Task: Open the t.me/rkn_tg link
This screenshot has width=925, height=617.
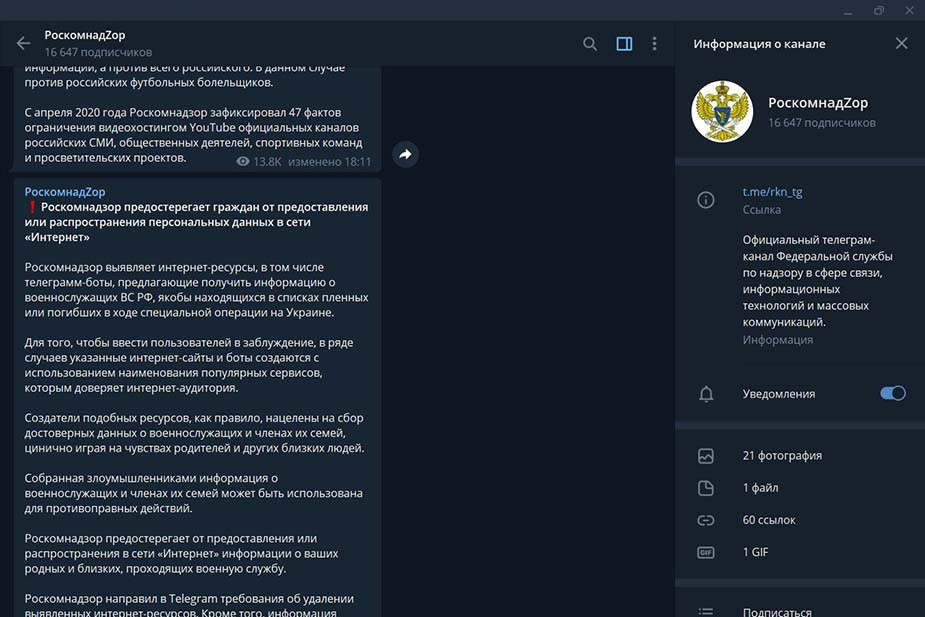Action: click(x=772, y=192)
